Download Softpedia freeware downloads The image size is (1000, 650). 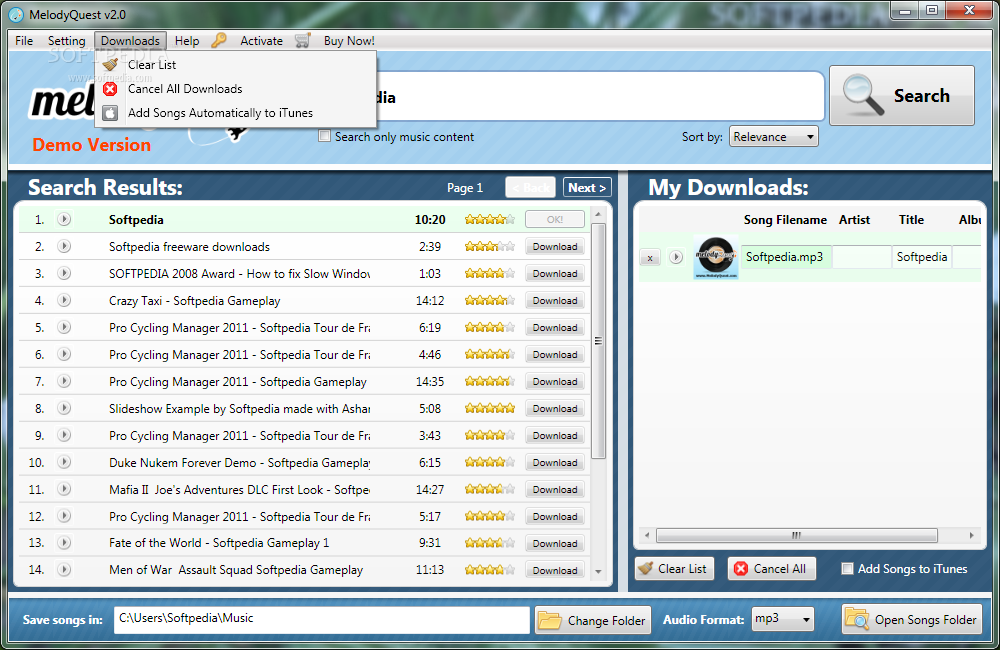(x=555, y=246)
